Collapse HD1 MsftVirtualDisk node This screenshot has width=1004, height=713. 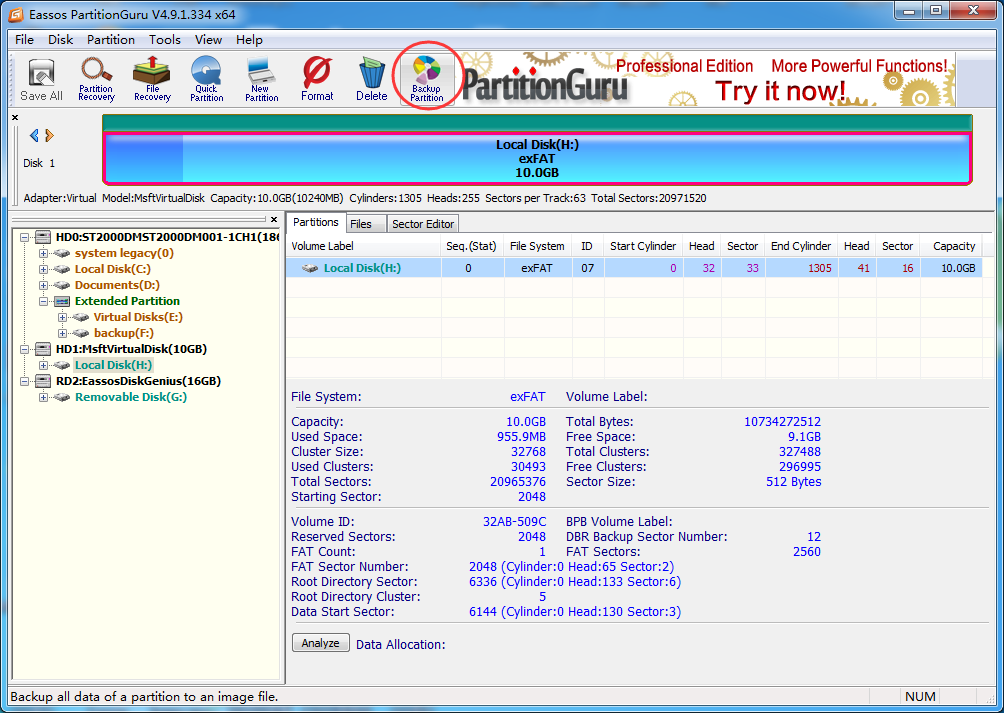coord(24,349)
